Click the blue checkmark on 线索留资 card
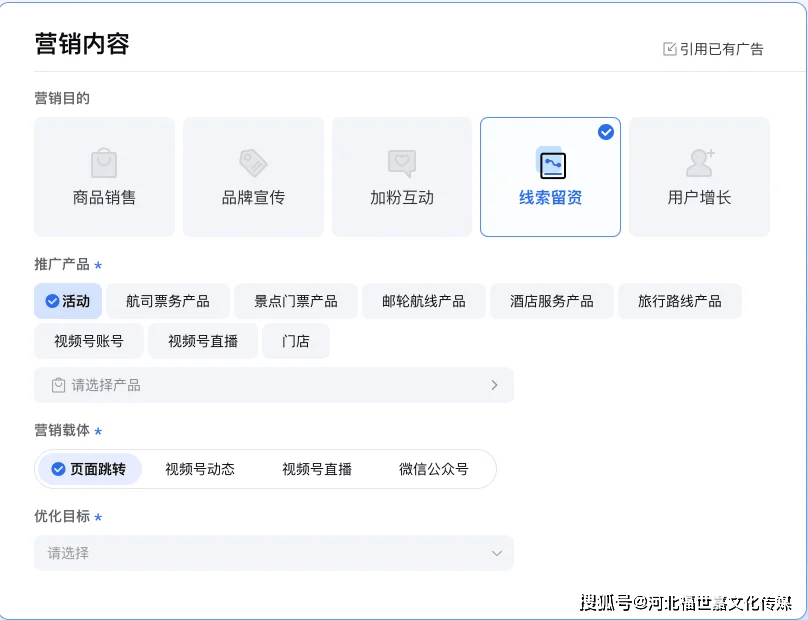 click(x=606, y=132)
